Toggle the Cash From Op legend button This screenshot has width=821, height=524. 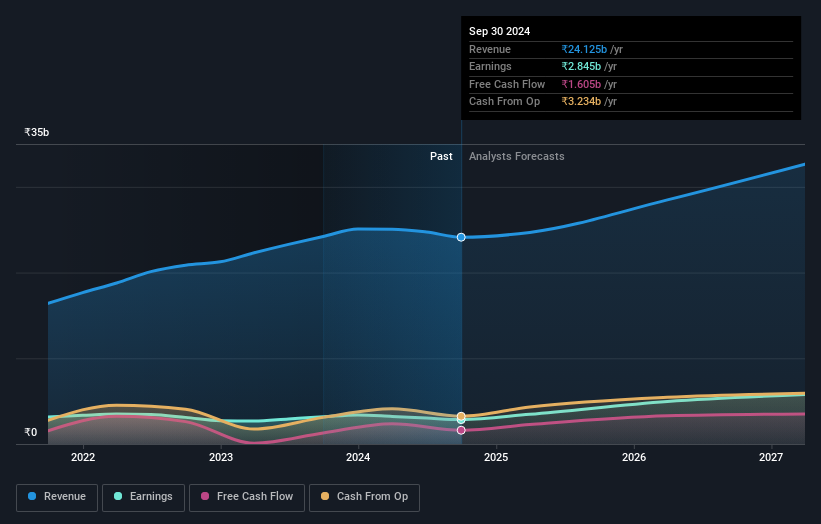click(364, 497)
